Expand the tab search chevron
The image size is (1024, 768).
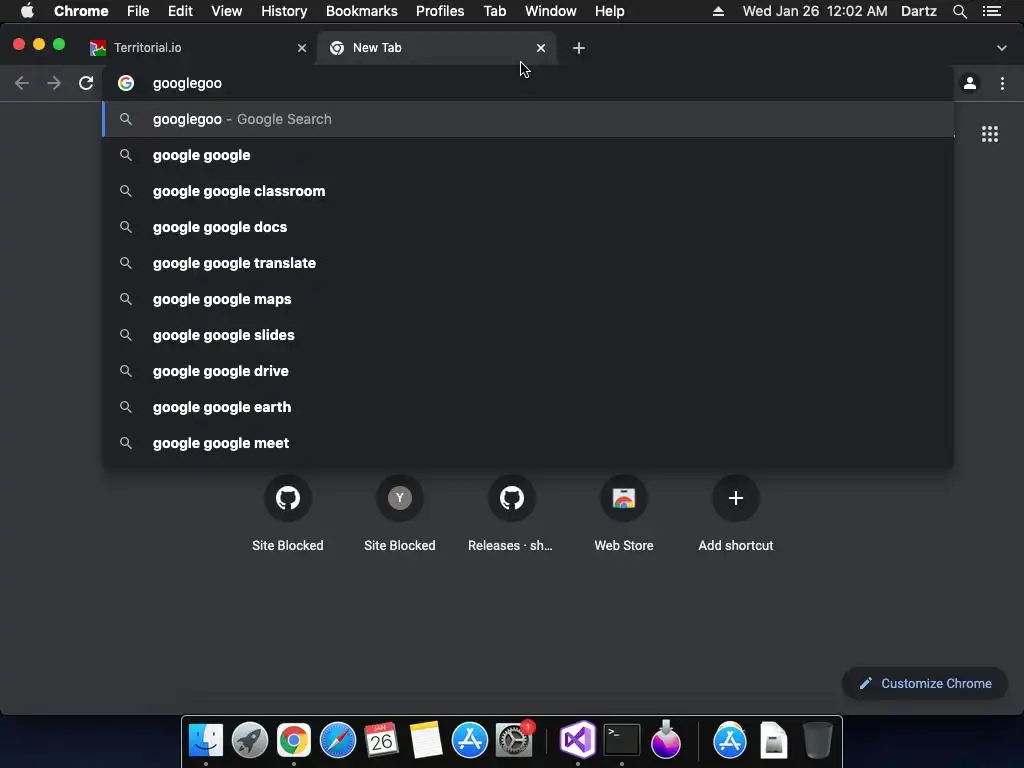[1001, 48]
